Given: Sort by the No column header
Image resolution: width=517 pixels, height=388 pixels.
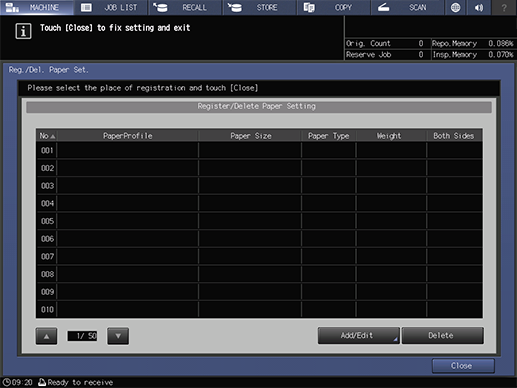Looking at the screenshot, I should coord(47,136).
